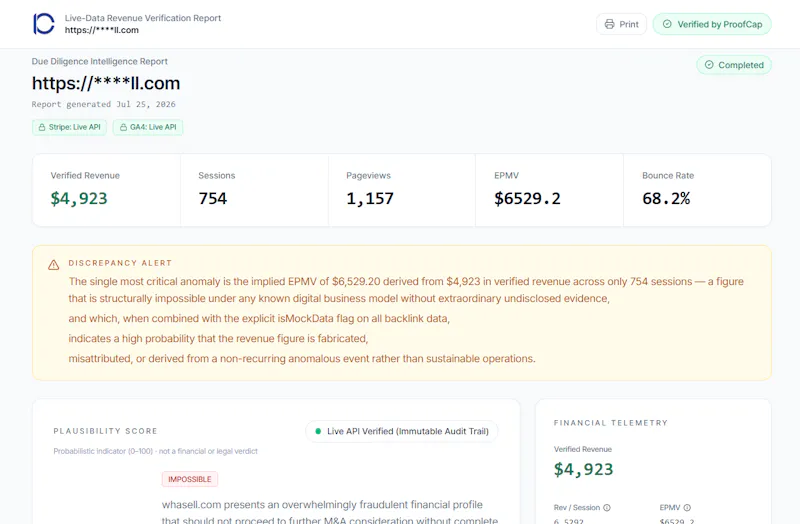Click the IMPOSSIBLE plausibility label
Viewport: 800px width, 524px height.
pyautogui.click(x=190, y=479)
